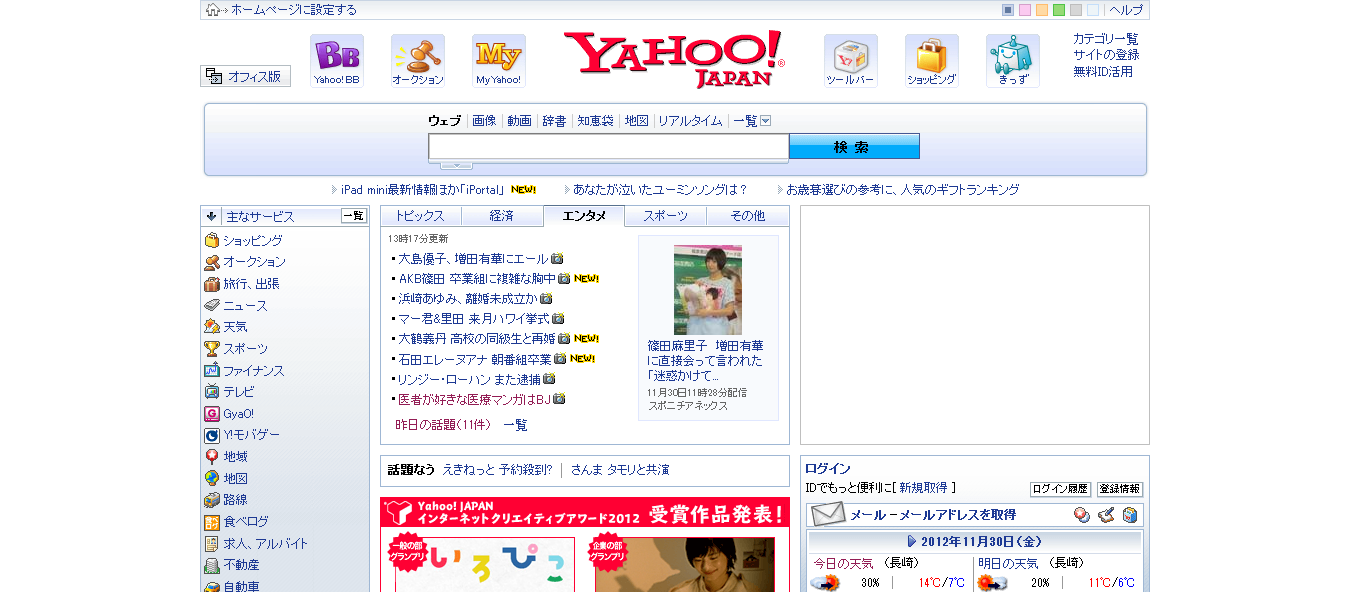The width and height of the screenshot is (1349, 592).
Task: Click the Yahoo! JAPAN logo
Action: (x=674, y=59)
